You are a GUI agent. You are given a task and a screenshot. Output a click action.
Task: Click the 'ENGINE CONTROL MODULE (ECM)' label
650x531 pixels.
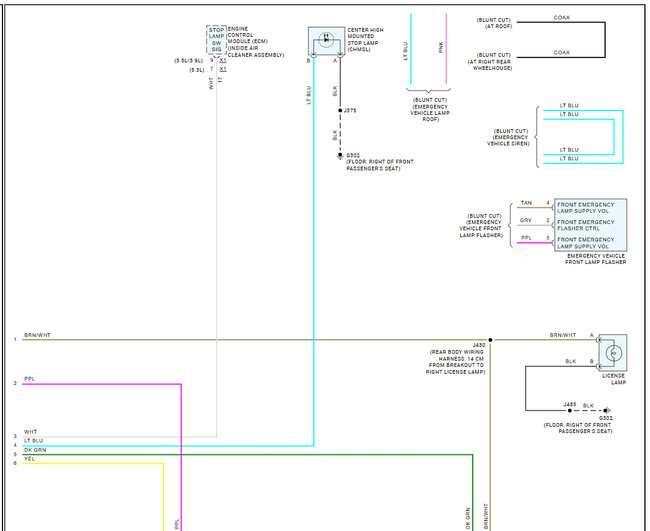point(255,42)
